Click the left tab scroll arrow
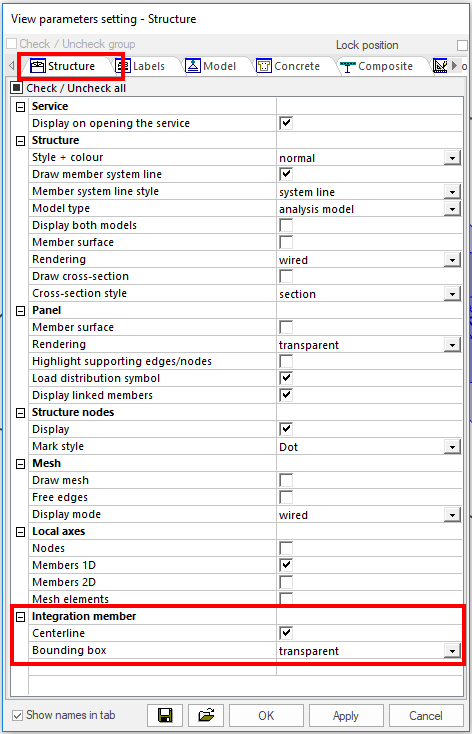The height and width of the screenshot is (734, 472). pyautogui.click(x=12, y=66)
